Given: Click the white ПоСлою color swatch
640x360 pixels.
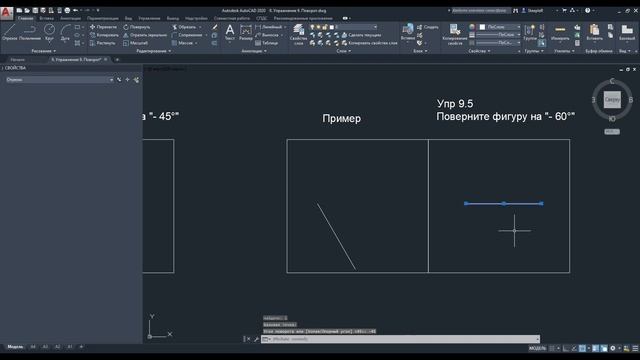Looking at the screenshot, I should tap(482, 27).
